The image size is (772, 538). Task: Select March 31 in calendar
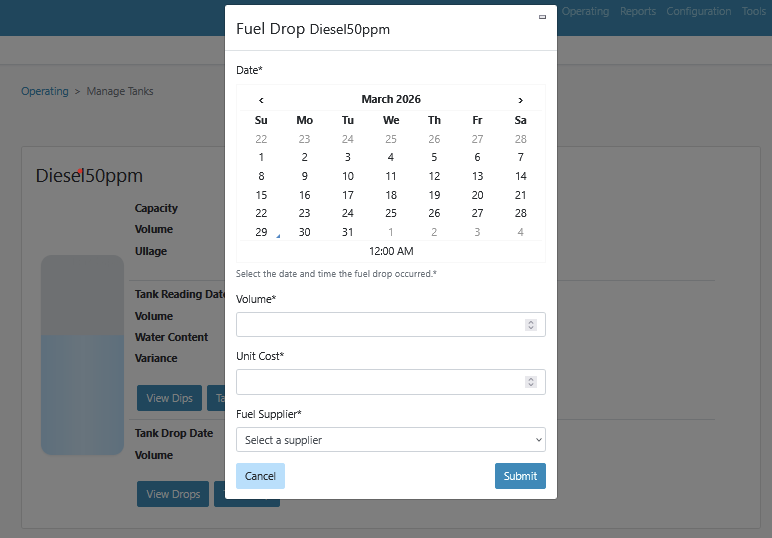[x=348, y=232]
